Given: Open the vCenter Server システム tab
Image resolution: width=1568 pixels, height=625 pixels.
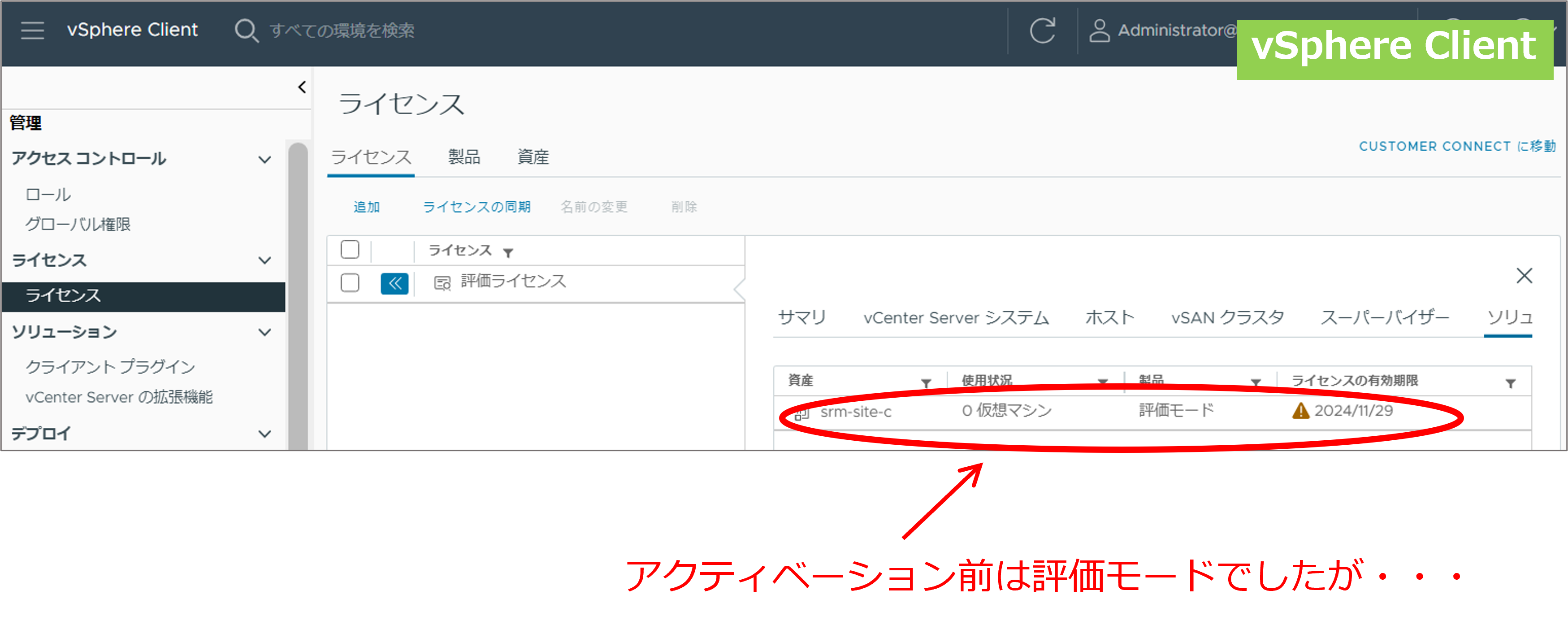Looking at the screenshot, I should click(x=956, y=318).
